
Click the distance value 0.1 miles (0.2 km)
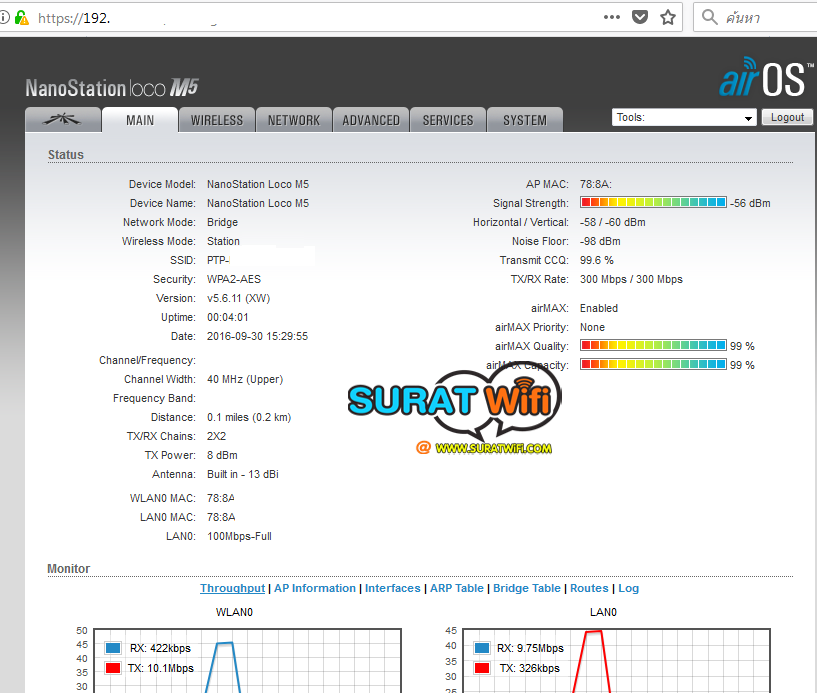(x=249, y=417)
